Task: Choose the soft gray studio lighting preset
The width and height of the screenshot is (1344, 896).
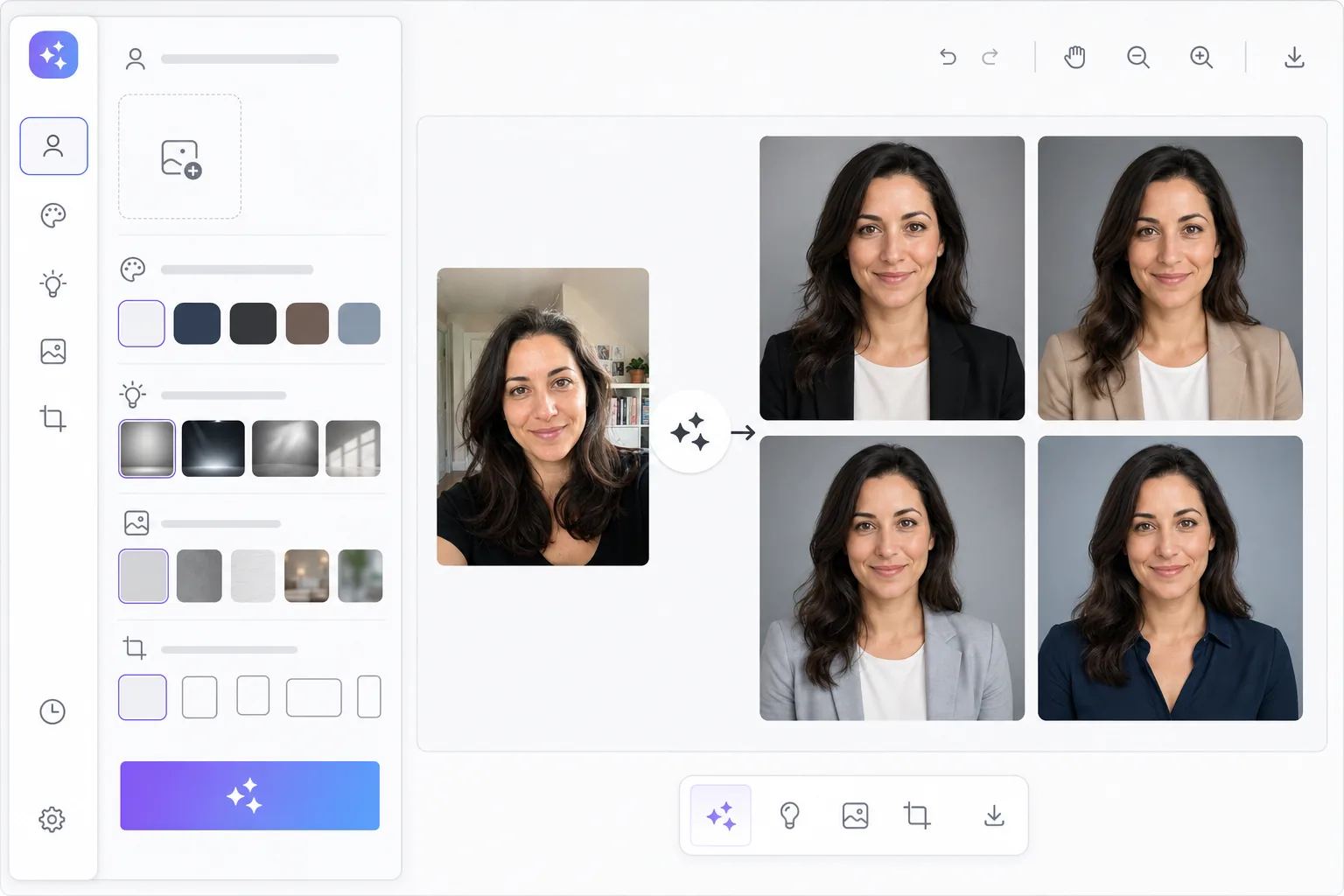Action: tap(147, 449)
